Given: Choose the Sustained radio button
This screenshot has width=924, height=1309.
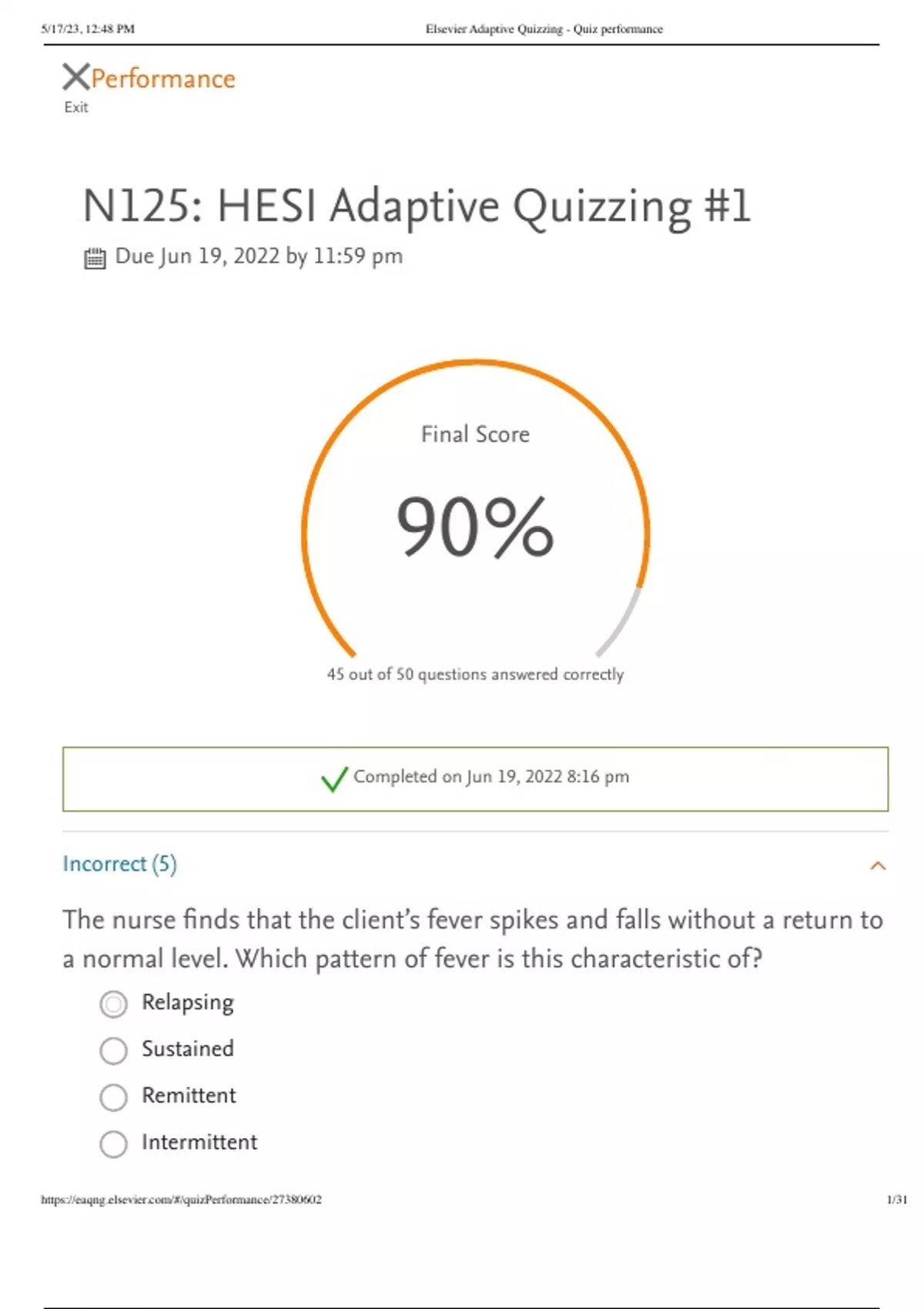Looking at the screenshot, I should coord(113,1050).
